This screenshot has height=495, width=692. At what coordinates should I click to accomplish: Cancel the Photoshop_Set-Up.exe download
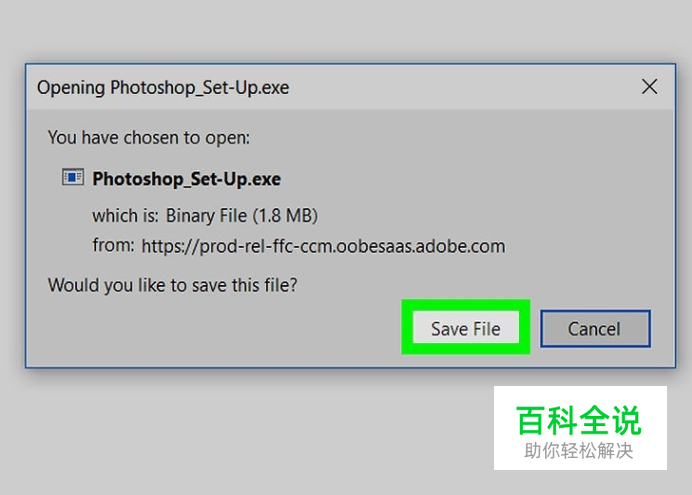pos(595,329)
